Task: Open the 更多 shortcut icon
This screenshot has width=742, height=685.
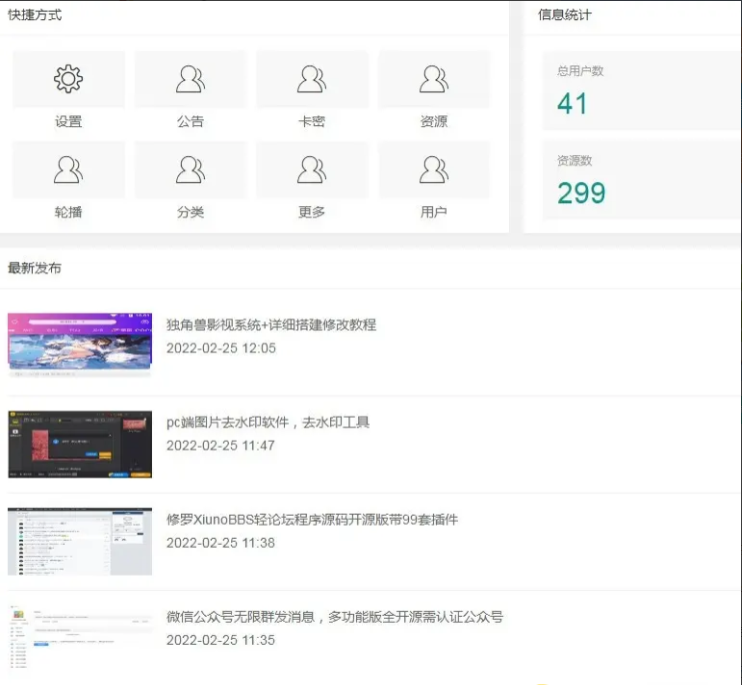Action: coord(312,170)
